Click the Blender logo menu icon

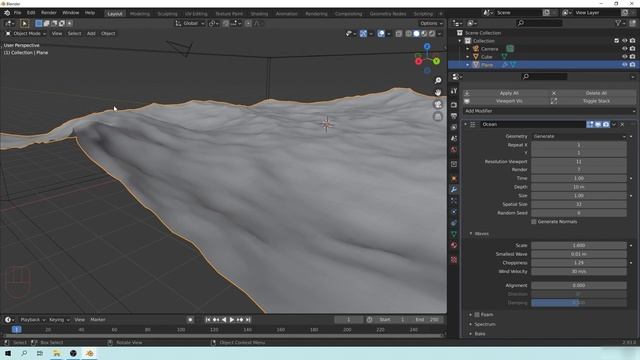7,13
